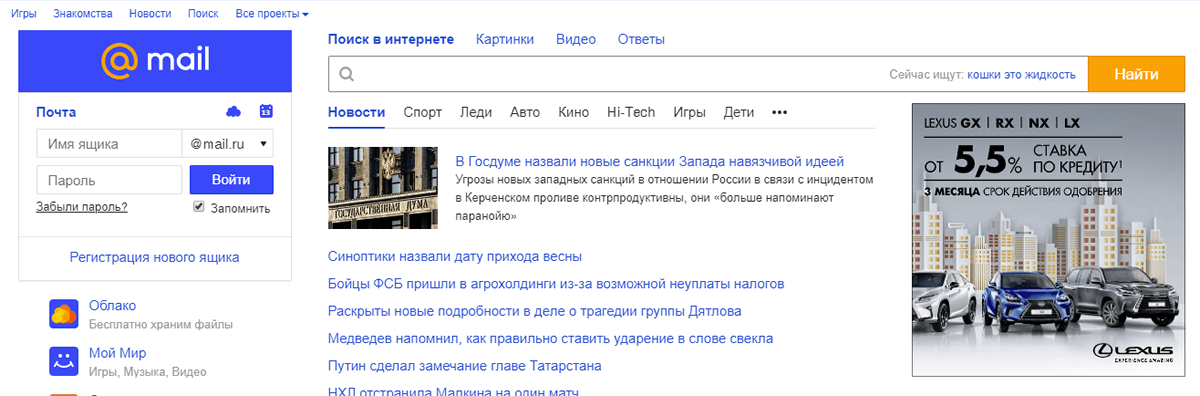Open Регистрация нового ящика link
Screen dimensions: 1200x396
(155, 257)
